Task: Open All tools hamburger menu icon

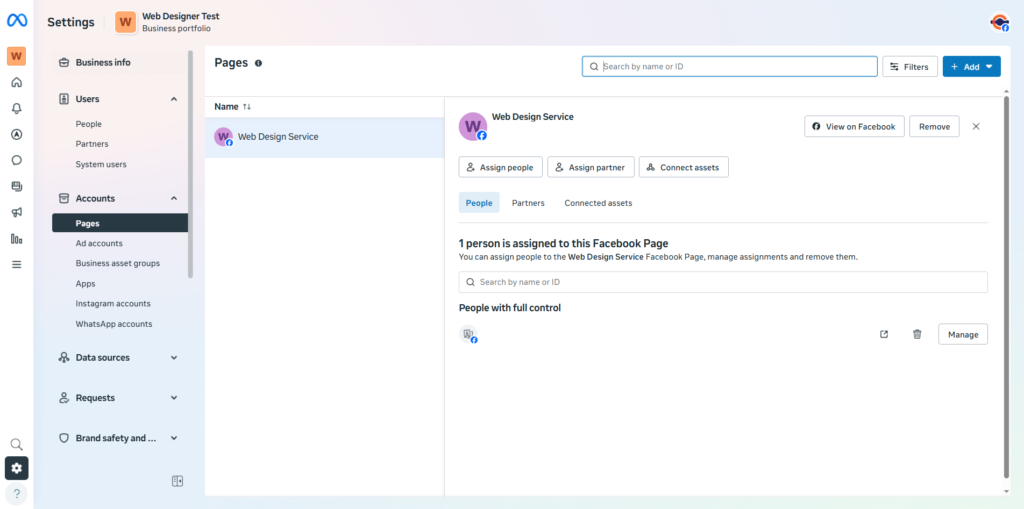Action: pyautogui.click(x=16, y=265)
